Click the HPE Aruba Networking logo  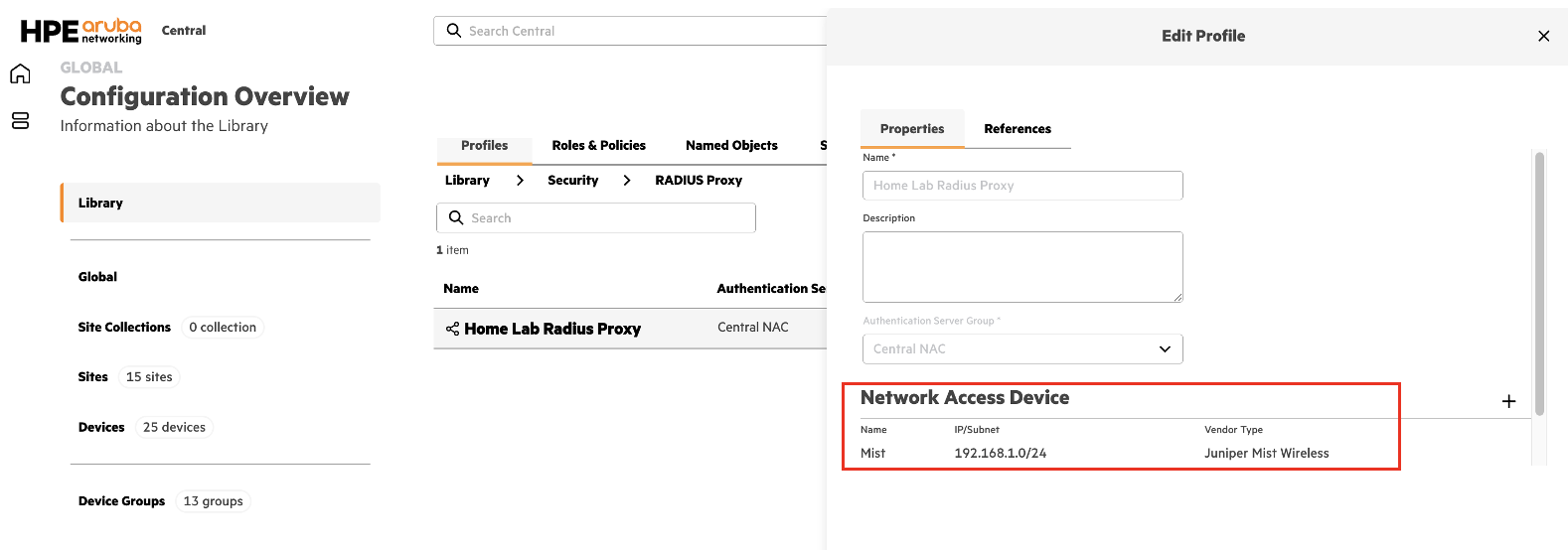[x=81, y=31]
